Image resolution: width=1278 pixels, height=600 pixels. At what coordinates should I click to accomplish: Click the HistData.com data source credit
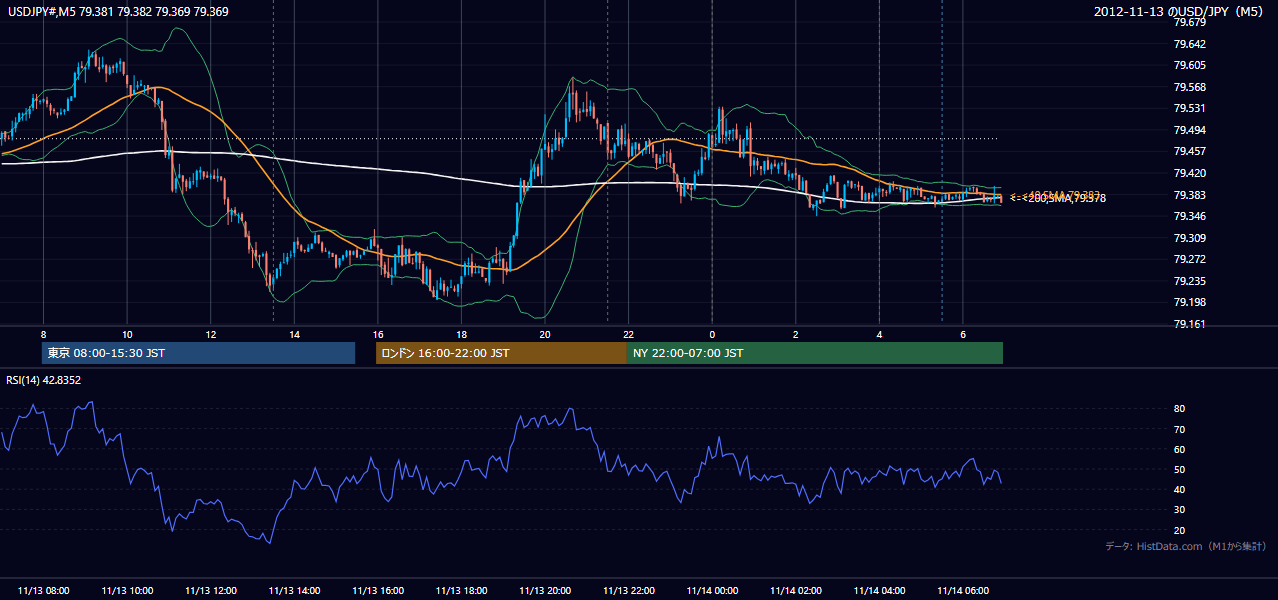click(x=1186, y=546)
